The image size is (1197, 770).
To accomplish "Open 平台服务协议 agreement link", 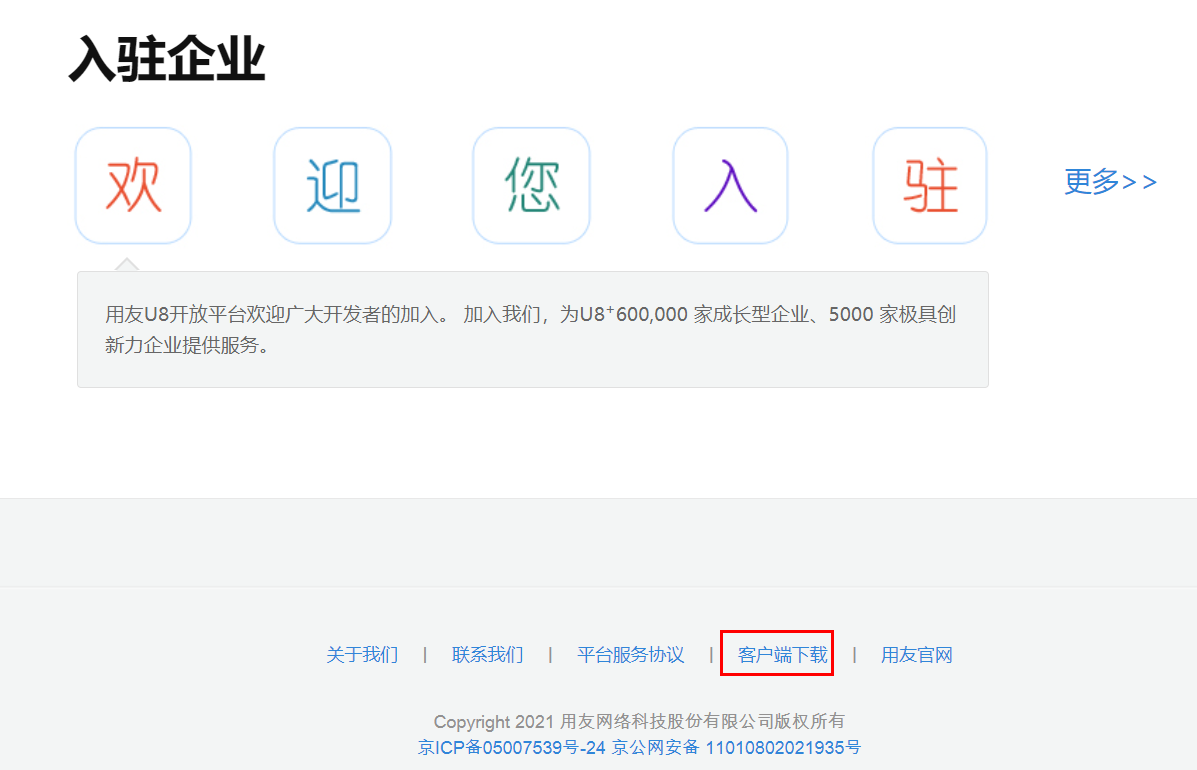I will [630, 655].
